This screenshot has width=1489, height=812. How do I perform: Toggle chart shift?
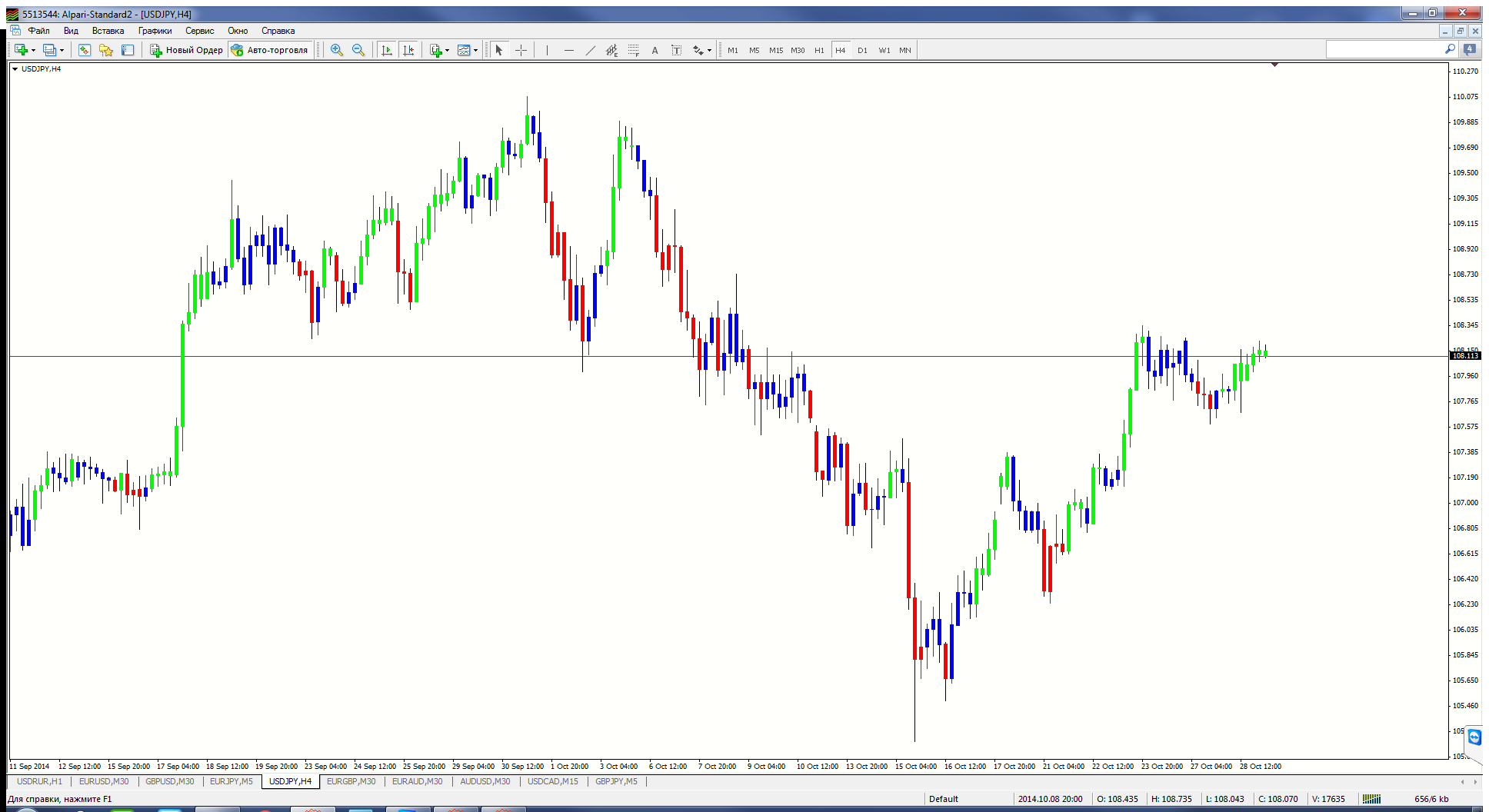coord(408,50)
